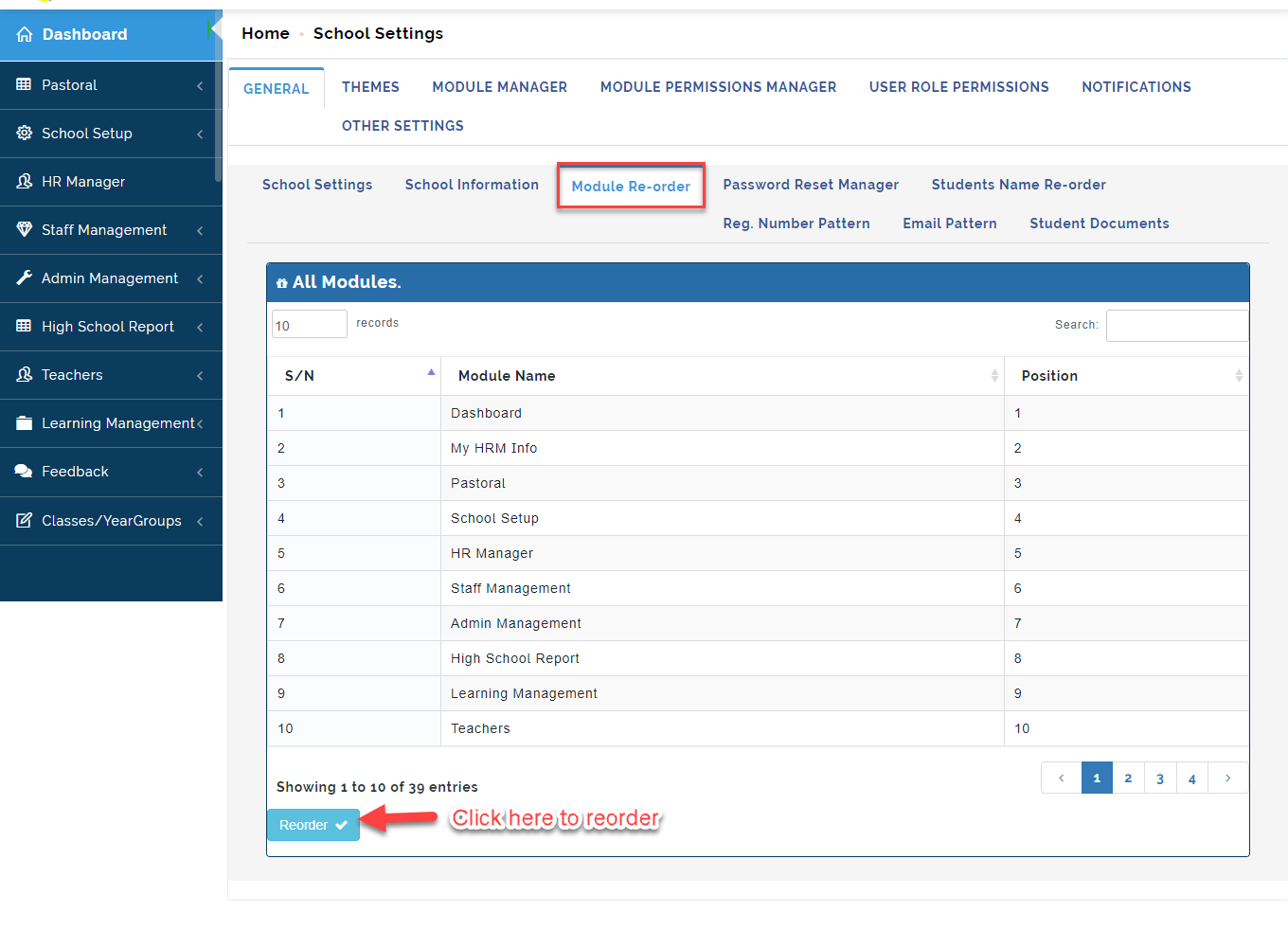1288x931 pixels.
Task: Click the Teachers person icon
Action: tap(25, 375)
